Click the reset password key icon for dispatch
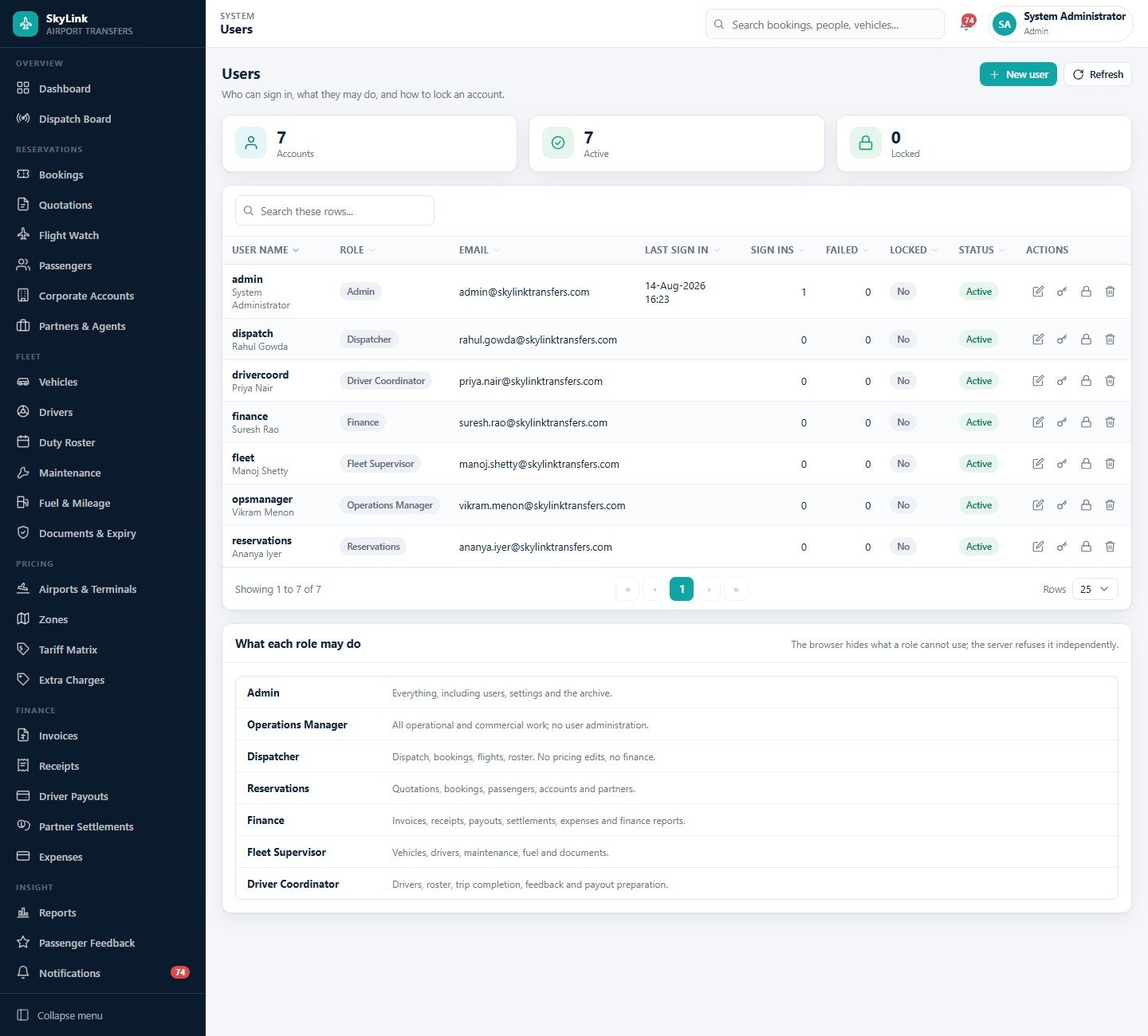The height and width of the screenshot is (1036, 1148). tap(1062, 339)
